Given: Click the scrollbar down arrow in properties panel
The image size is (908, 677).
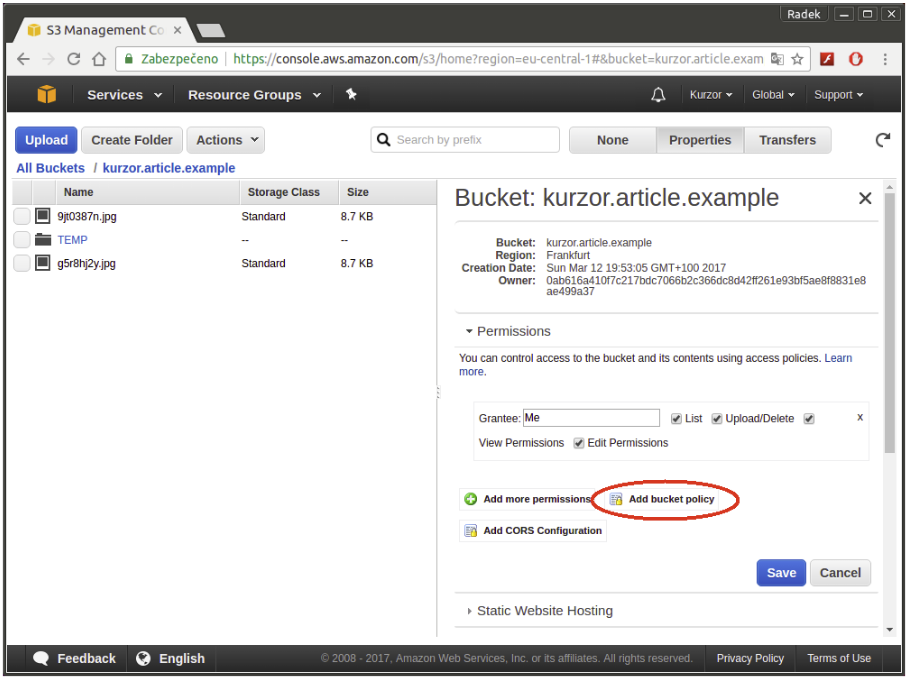Looking at the screenshot, I should (x=889, y=630).
